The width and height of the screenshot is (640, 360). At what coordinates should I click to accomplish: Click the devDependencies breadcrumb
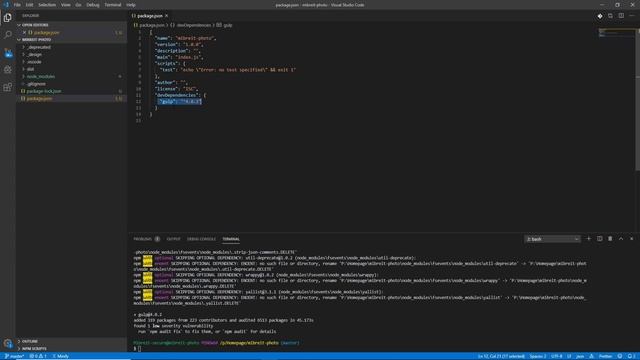(191, 25)
